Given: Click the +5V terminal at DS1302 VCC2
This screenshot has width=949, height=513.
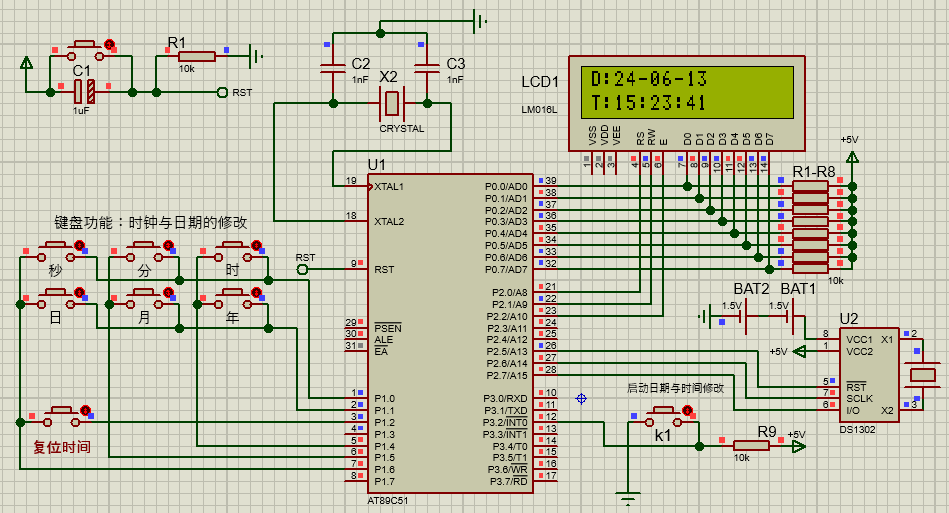Looking at the screenshot, I should click(800, 351).
